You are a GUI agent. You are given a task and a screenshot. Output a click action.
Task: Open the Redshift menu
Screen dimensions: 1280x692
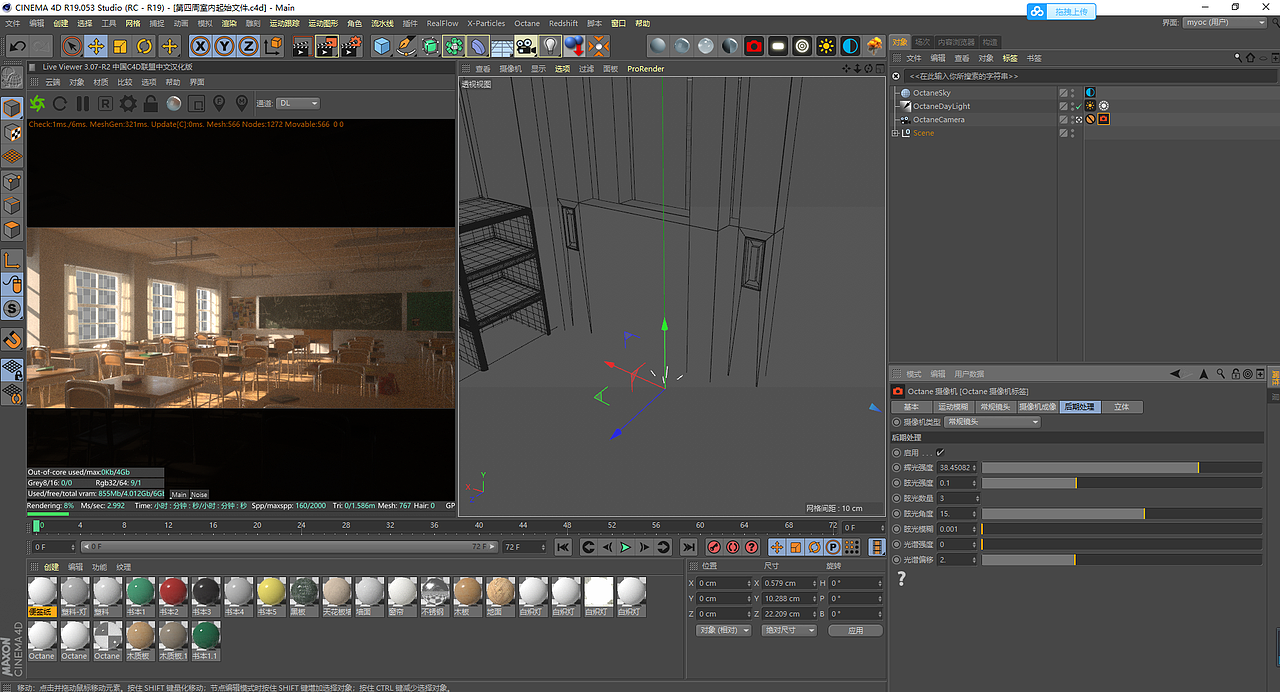tap(563, 23)
